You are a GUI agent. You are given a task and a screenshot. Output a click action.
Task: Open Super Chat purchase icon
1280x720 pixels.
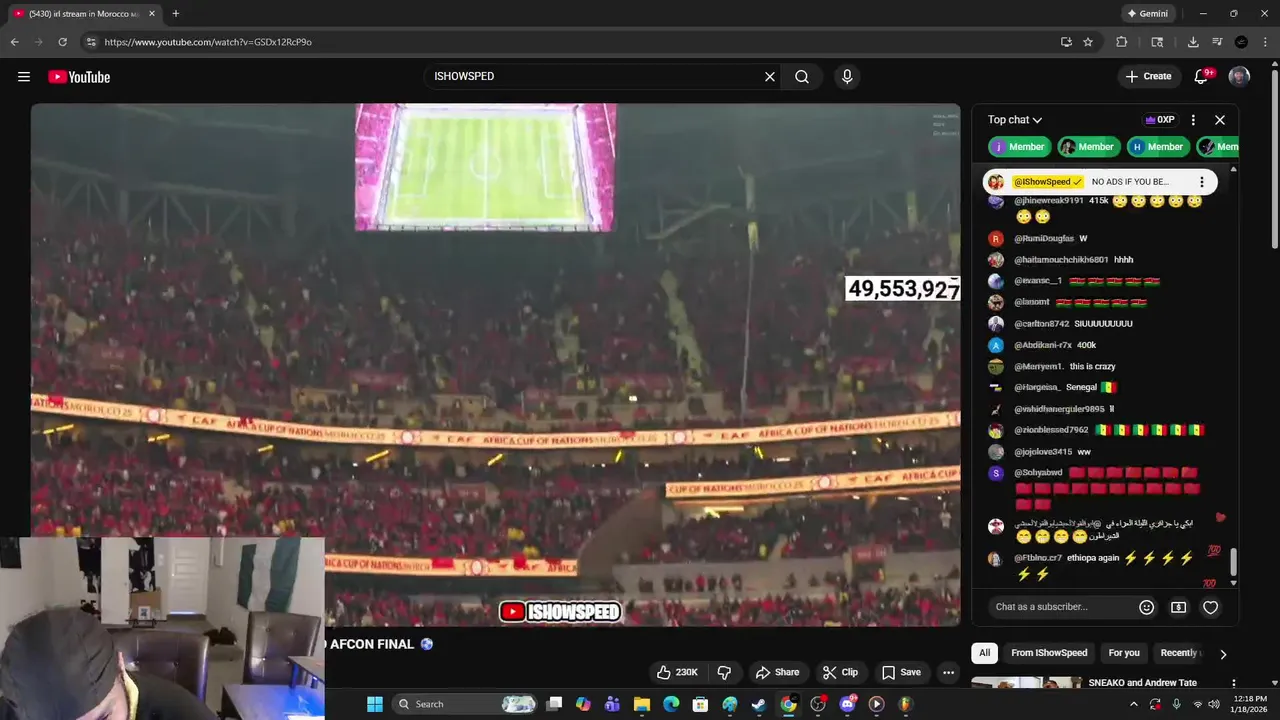[x=1179, y=607]
